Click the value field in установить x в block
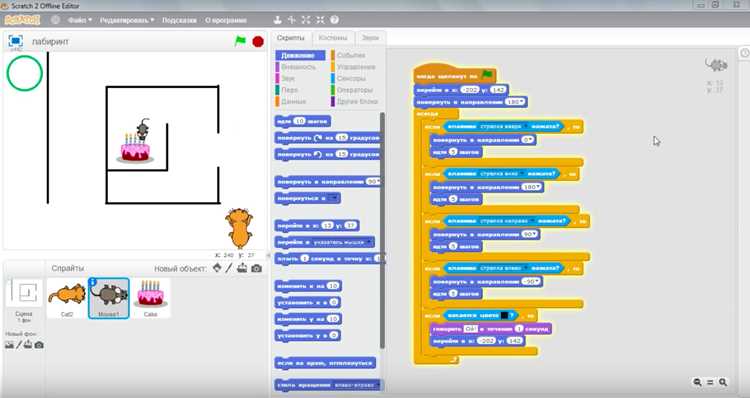750x398 pixels. pyautogui.click(x=333, y=302)
